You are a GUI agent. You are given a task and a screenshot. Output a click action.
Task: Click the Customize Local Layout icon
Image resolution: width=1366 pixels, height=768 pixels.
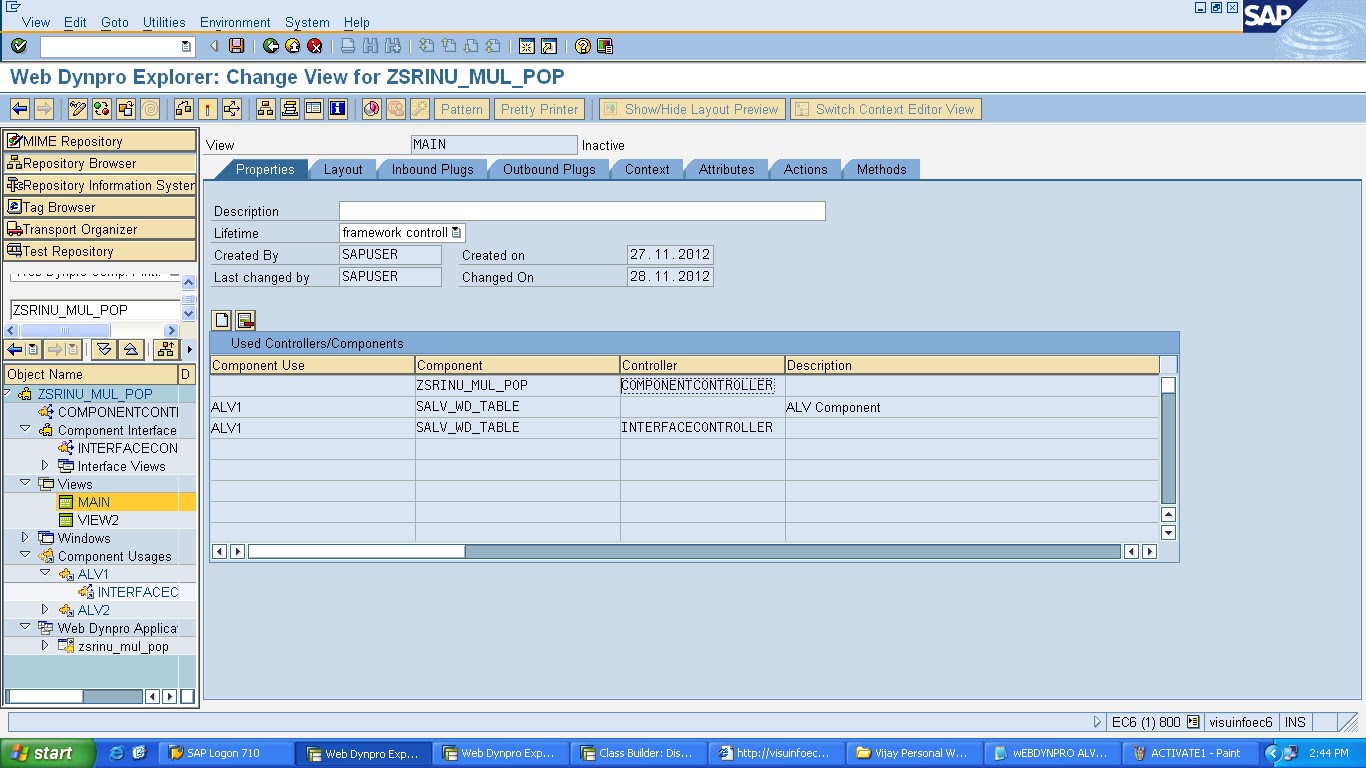604,46
